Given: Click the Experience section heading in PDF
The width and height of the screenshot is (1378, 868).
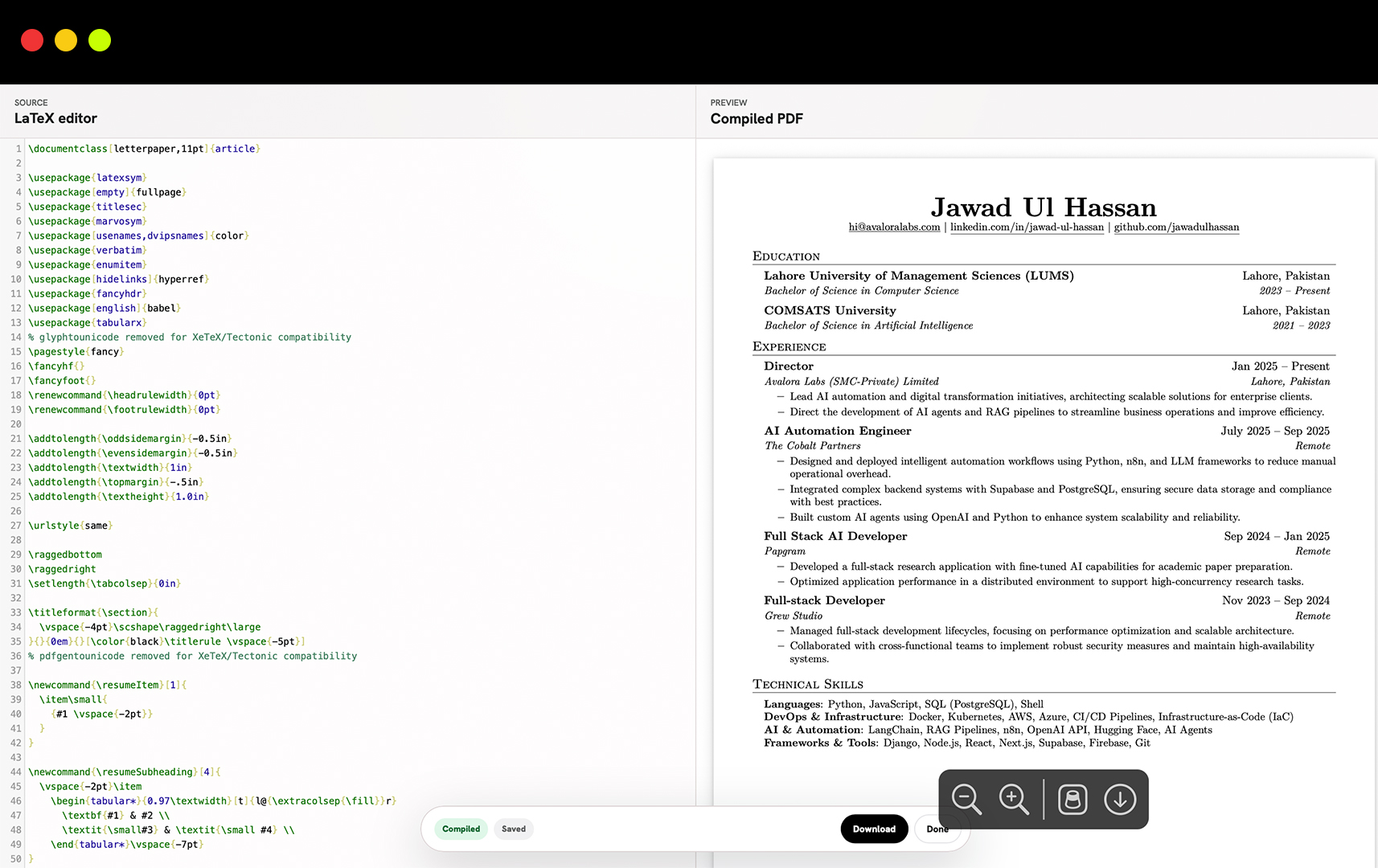Looking at the screenshot, I should pyautogui.click(x=789, y=346).
